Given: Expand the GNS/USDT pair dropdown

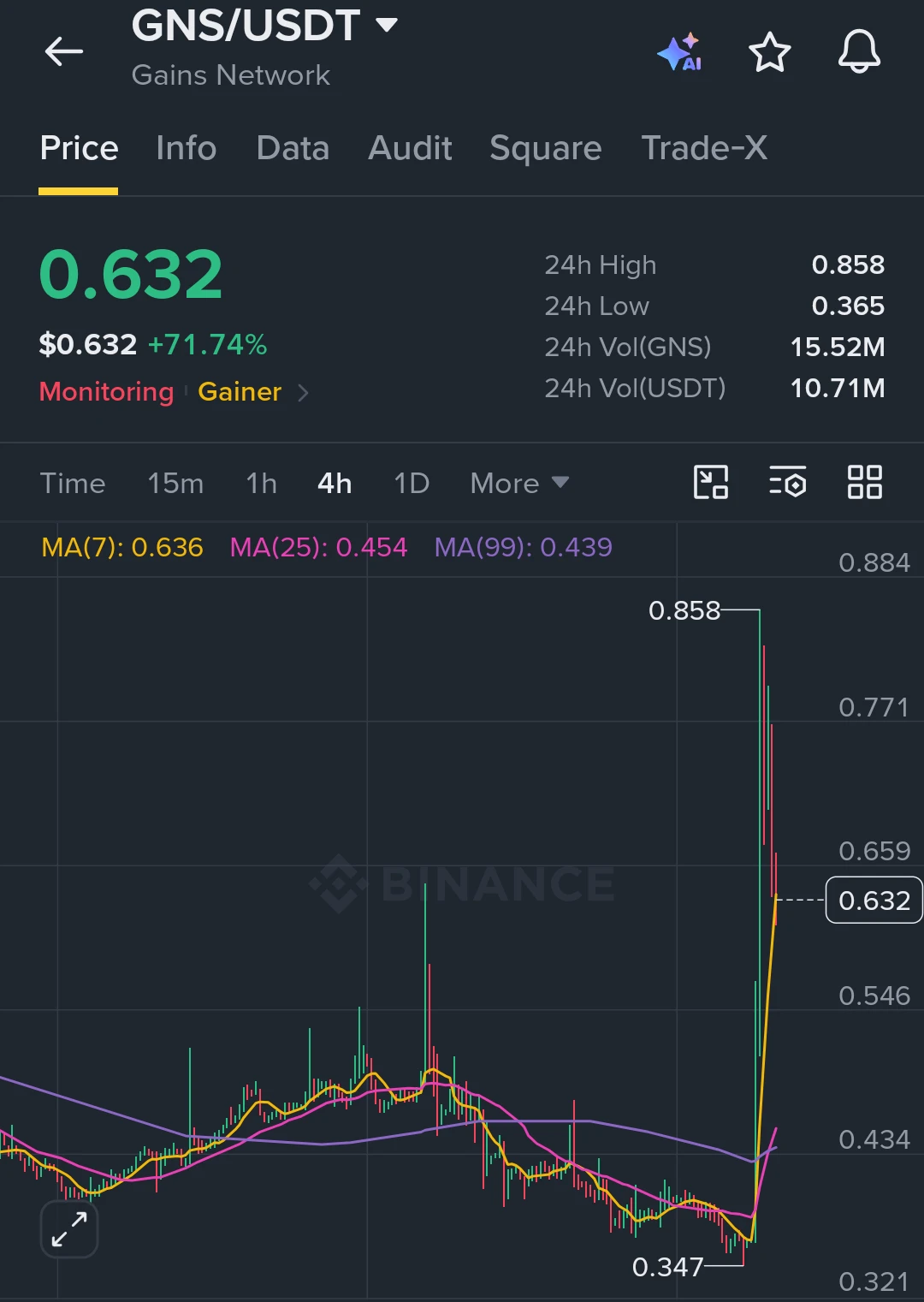Looking at the screenshot, I should 388,25.
